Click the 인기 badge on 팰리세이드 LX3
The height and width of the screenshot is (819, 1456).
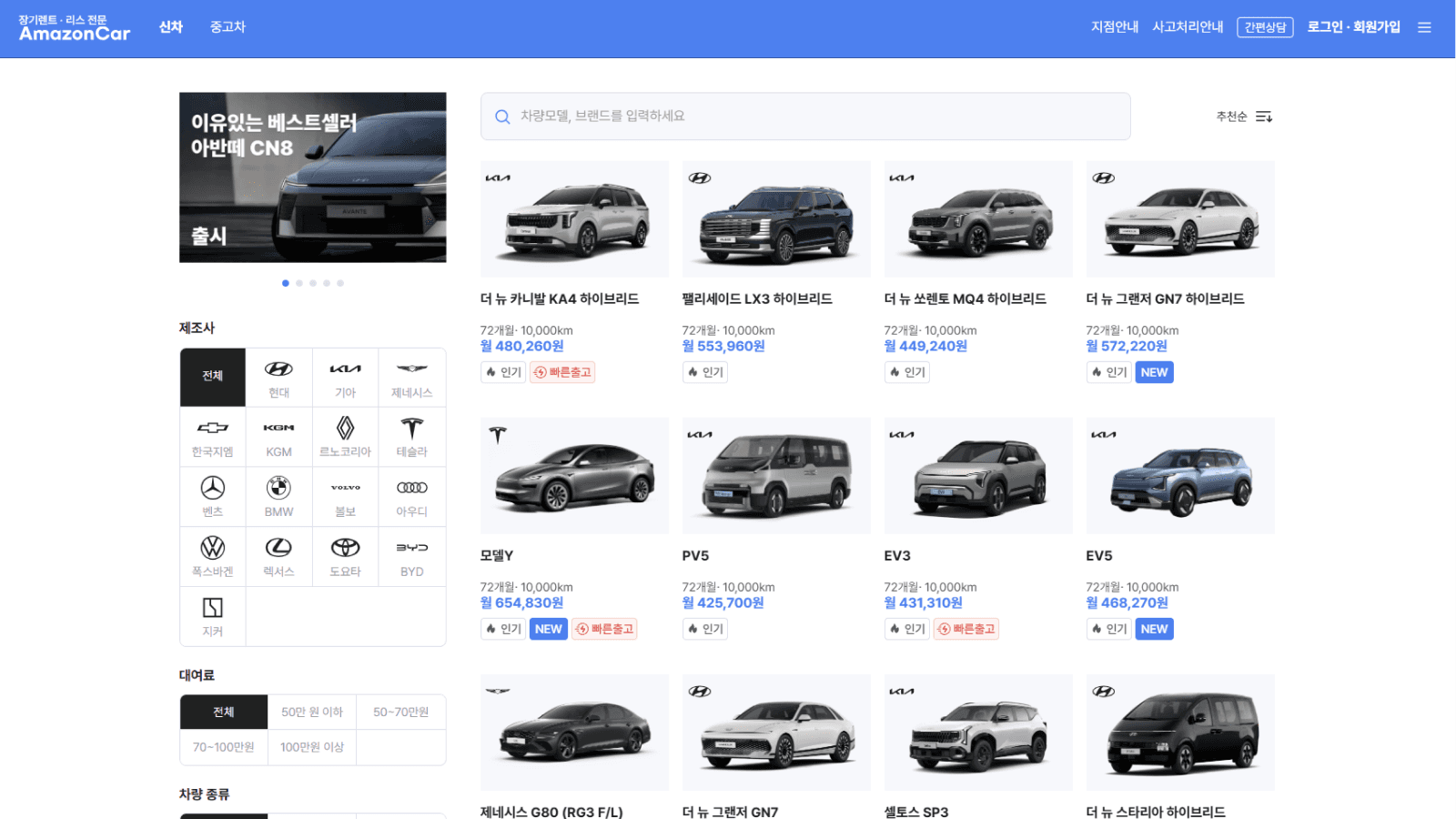[705, 372]
